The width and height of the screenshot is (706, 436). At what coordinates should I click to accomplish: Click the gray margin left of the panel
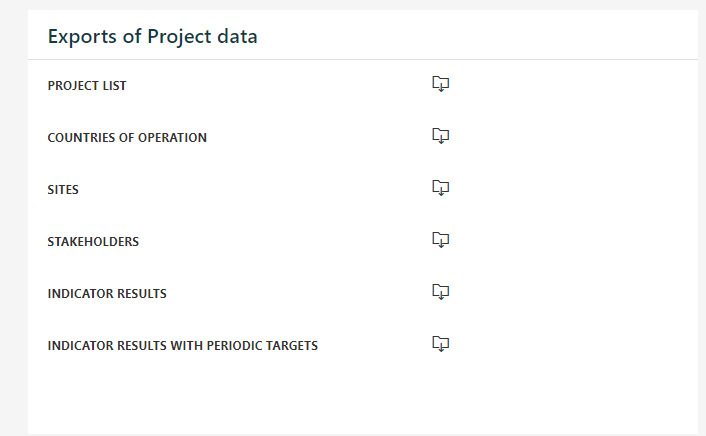click(14, 216)
